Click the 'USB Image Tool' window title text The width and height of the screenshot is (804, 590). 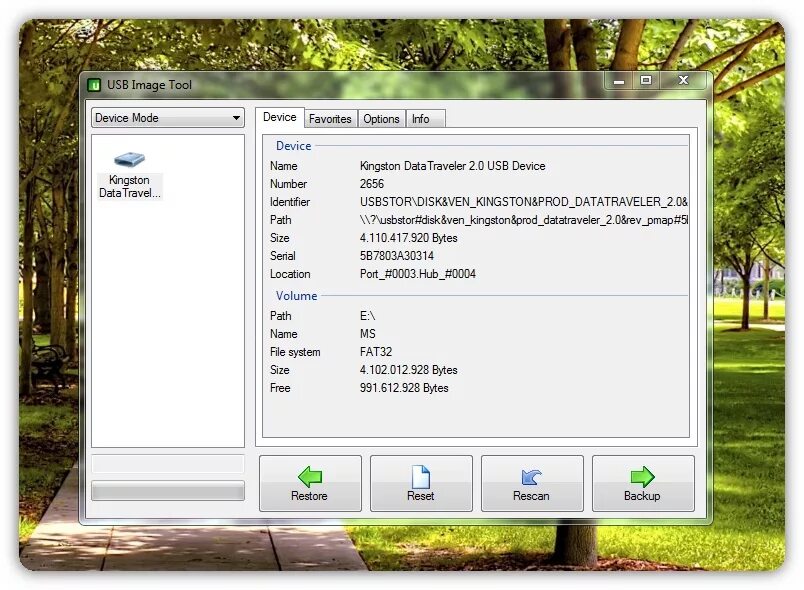149,85
